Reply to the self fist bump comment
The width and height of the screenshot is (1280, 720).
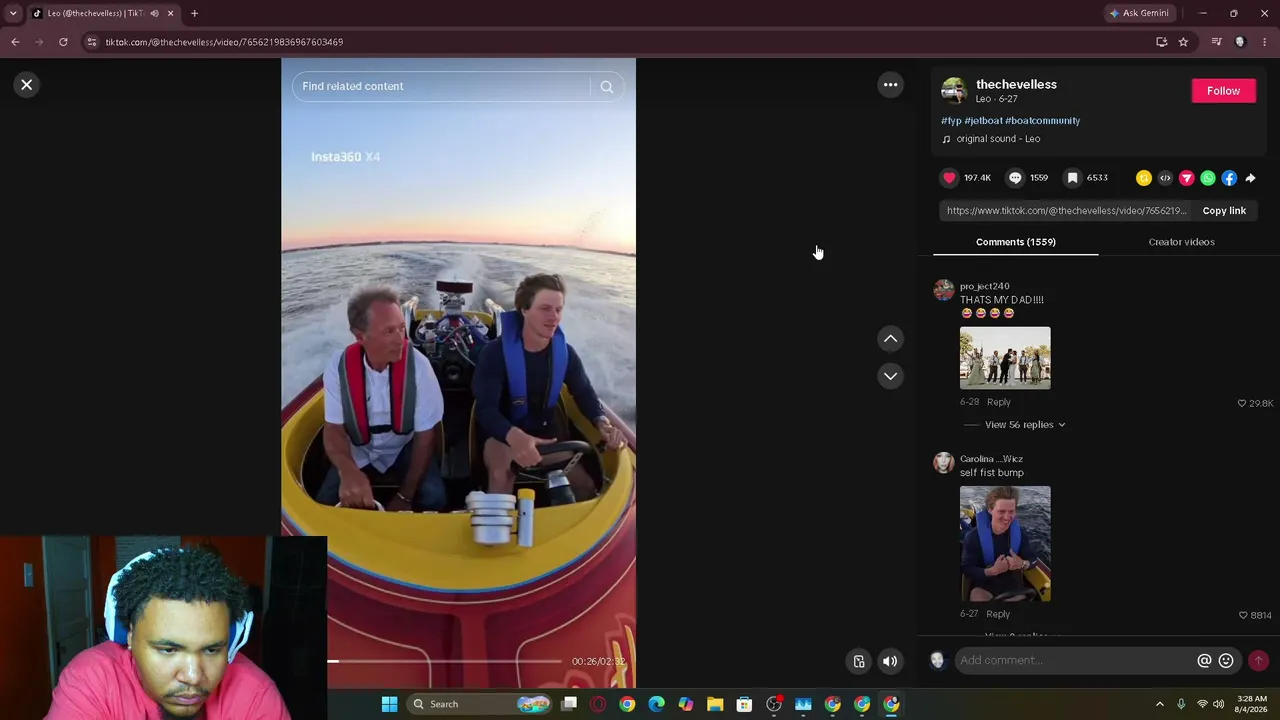(x=998, y=614)
